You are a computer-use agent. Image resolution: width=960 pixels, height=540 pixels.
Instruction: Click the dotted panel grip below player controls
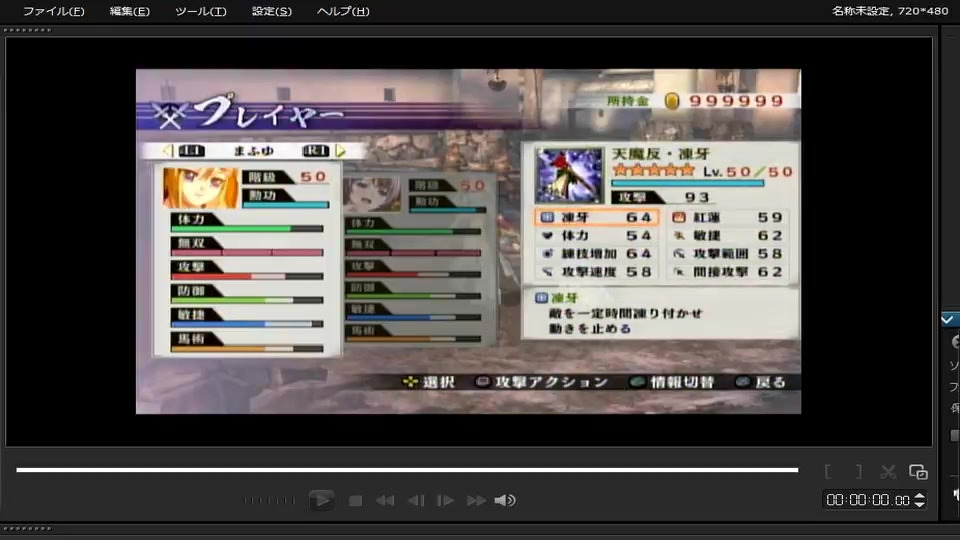coord(28,528)
